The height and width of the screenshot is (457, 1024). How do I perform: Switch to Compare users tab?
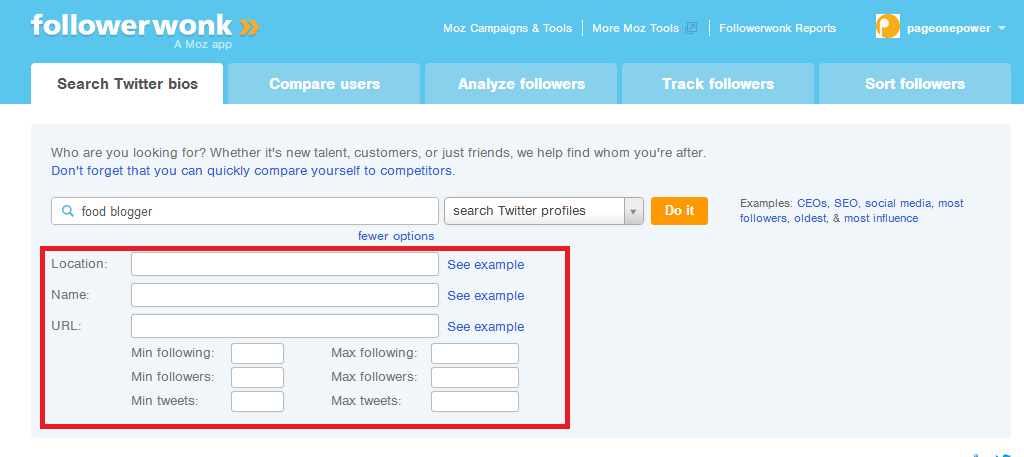pyautogui.click(x=324, y=84)
